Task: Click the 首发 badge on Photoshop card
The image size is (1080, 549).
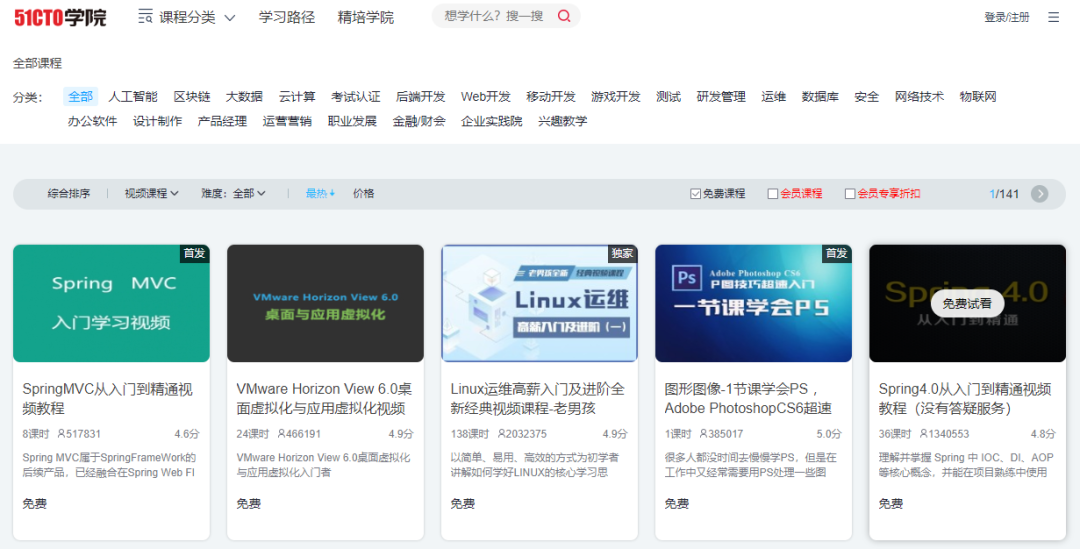Action: [x=836, y=253]
